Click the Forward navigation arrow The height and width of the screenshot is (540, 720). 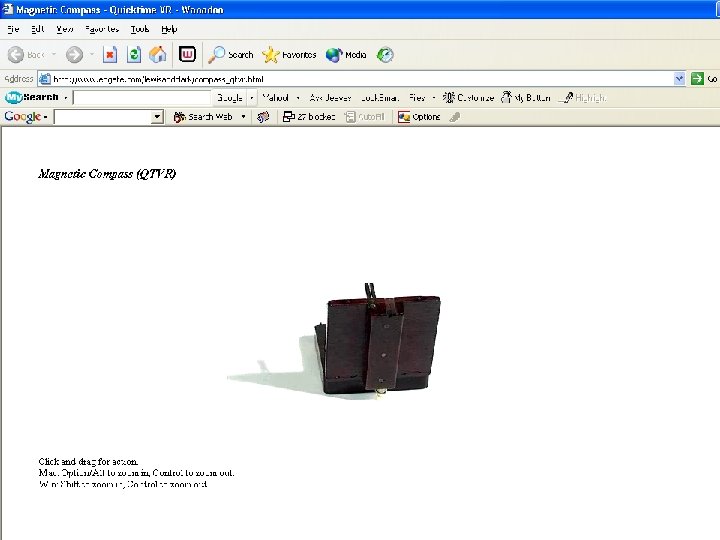pyautogui.click(x=74, y=55)
